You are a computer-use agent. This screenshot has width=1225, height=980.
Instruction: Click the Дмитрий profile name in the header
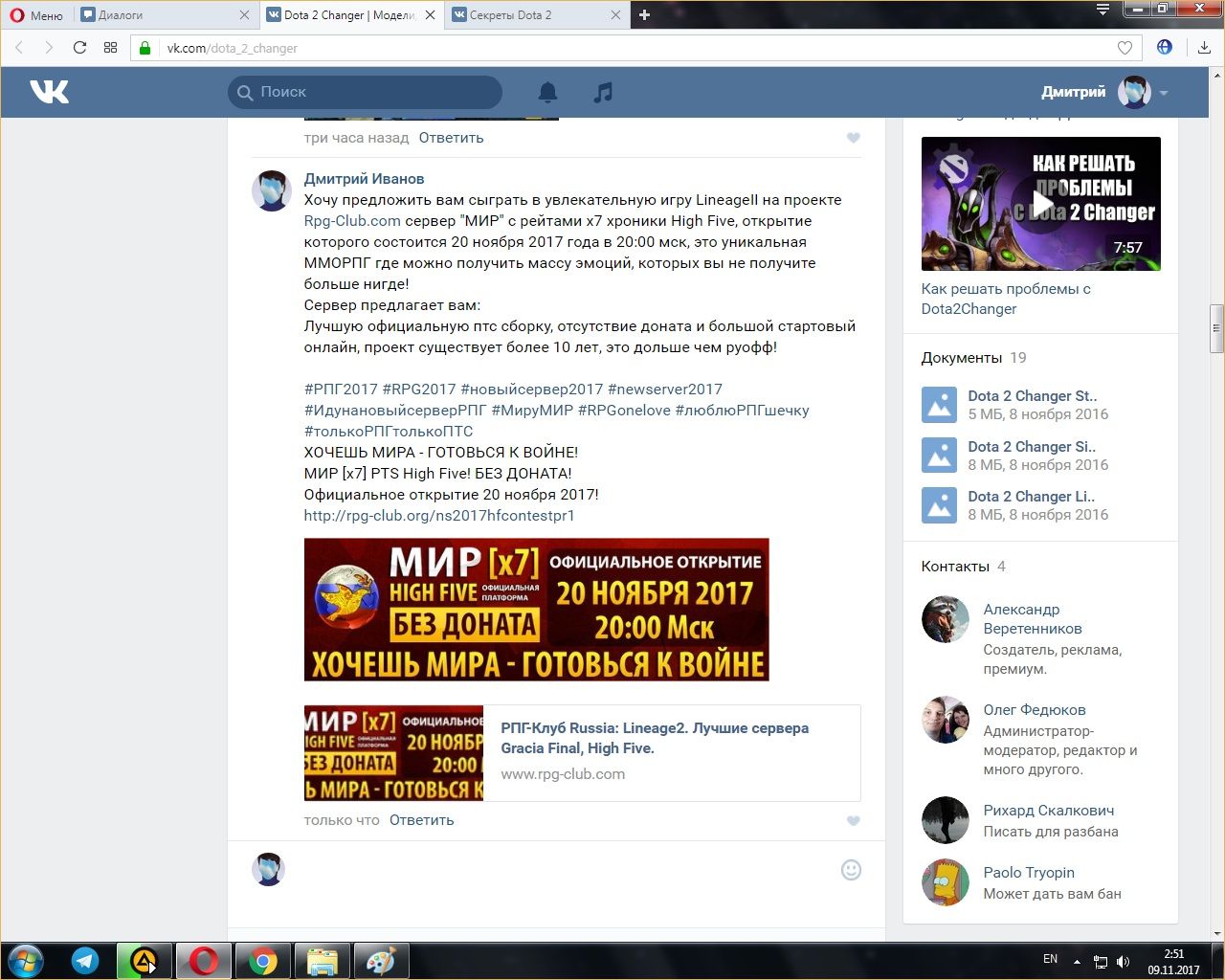[1073, 92]
